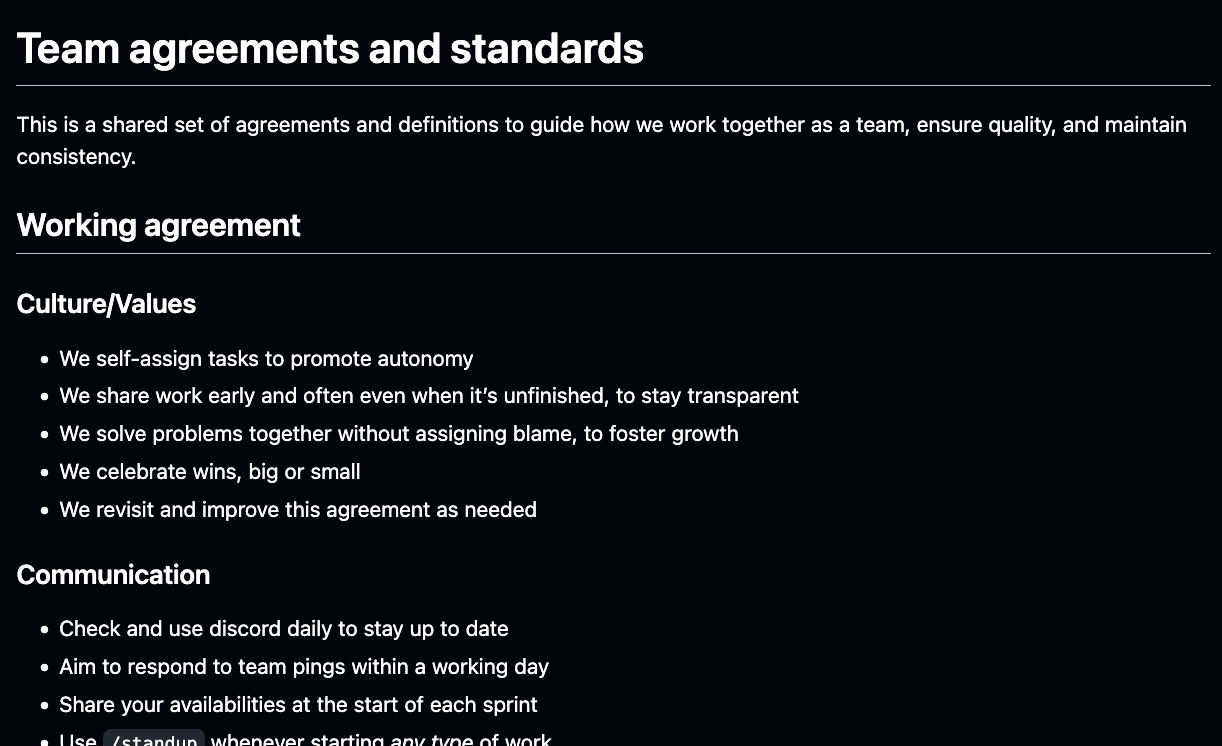Click "We celebrate wins, big or small"

[x=209, y=472]
